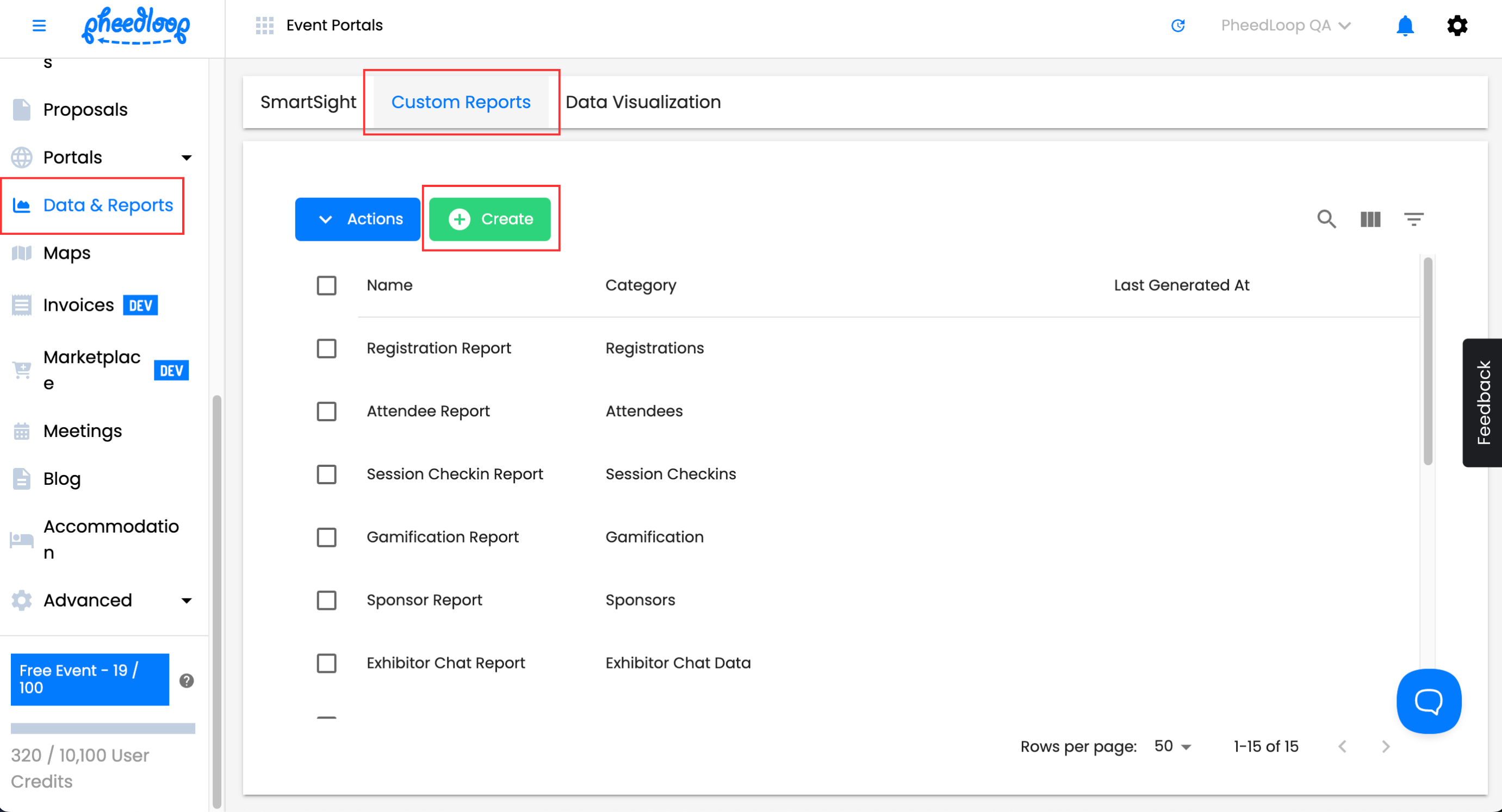Open the Actions button menu
The width and height of the screenshot is (1502, 812).
357,219
